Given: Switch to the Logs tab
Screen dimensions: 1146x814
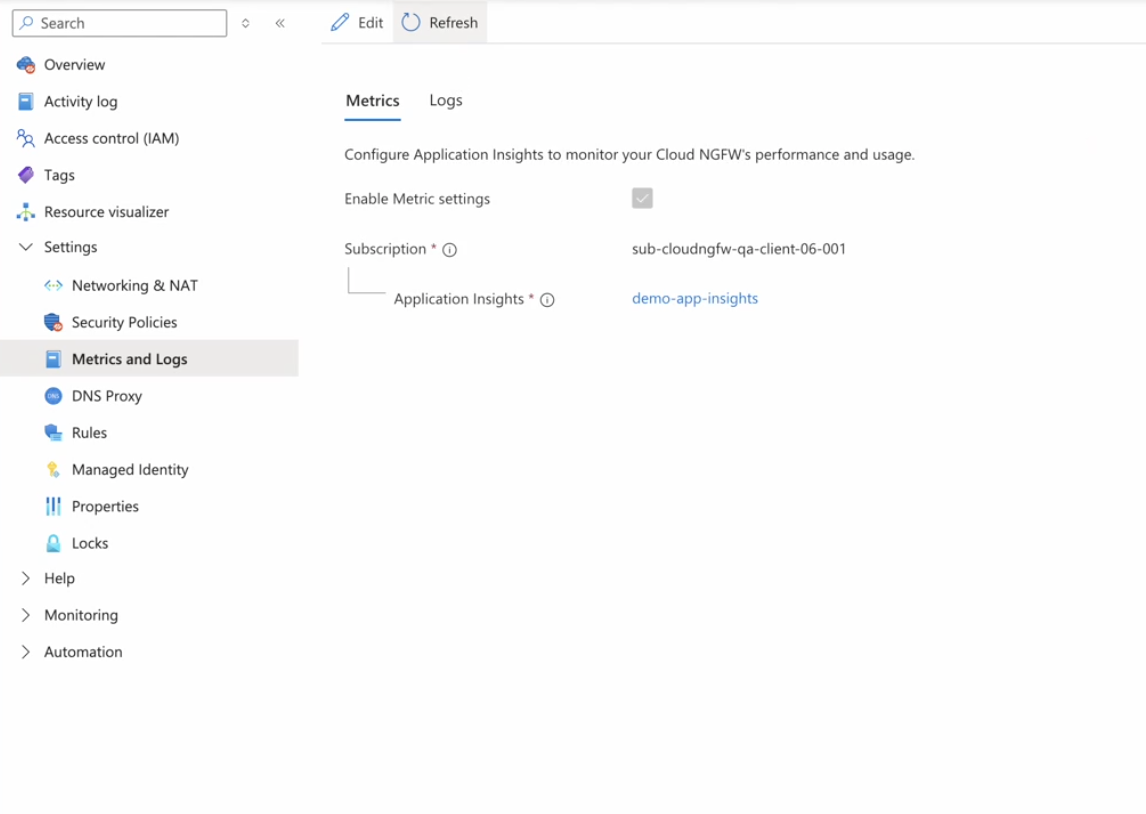Looking at the screenshot, I should click(446, 101).
